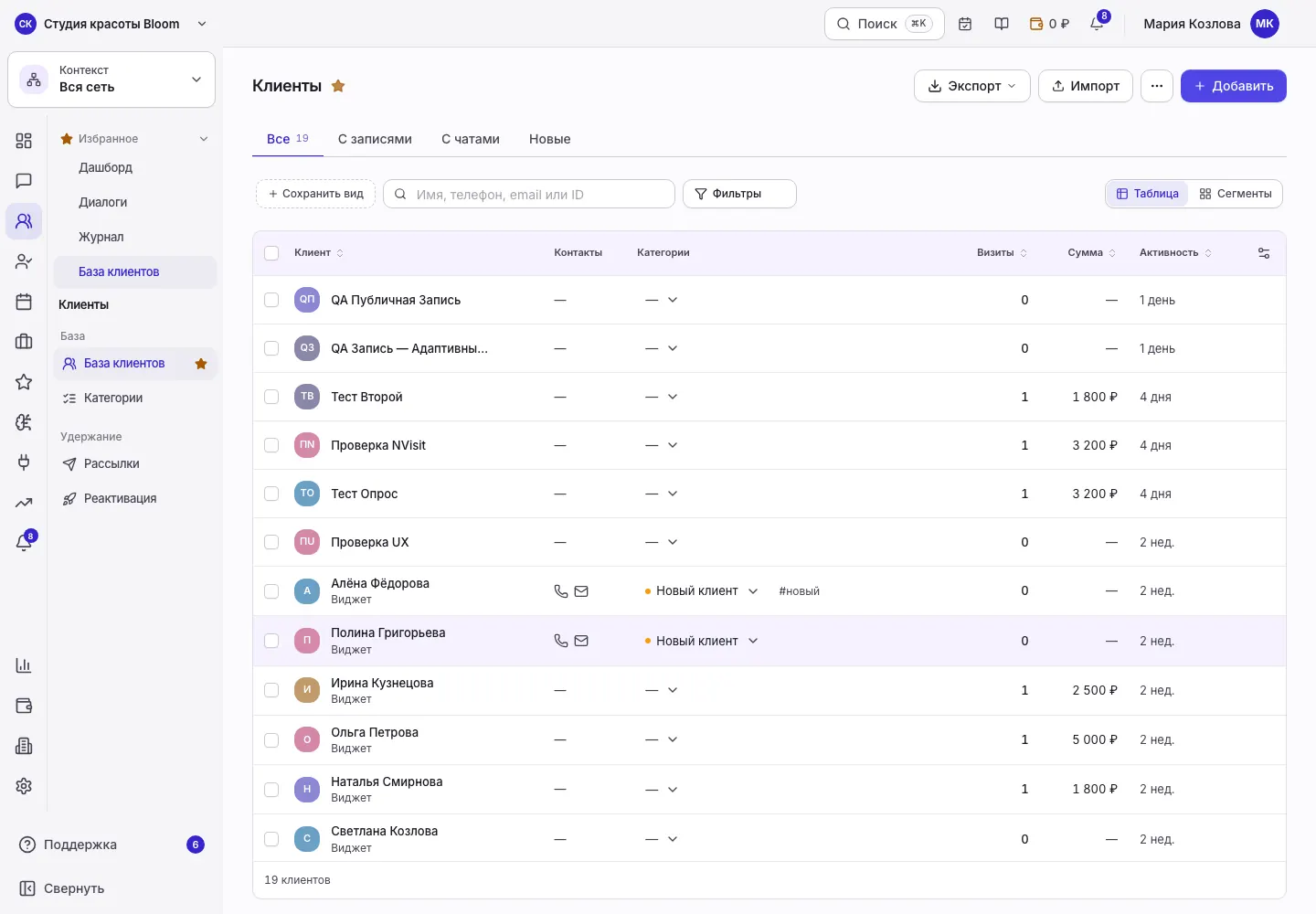Open the star icon in left rail

[24, 382]
